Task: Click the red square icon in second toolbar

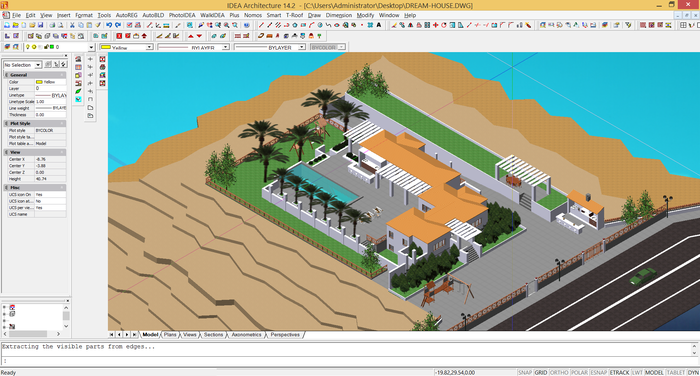Action: pyautogui.click(x=119, y=36)
